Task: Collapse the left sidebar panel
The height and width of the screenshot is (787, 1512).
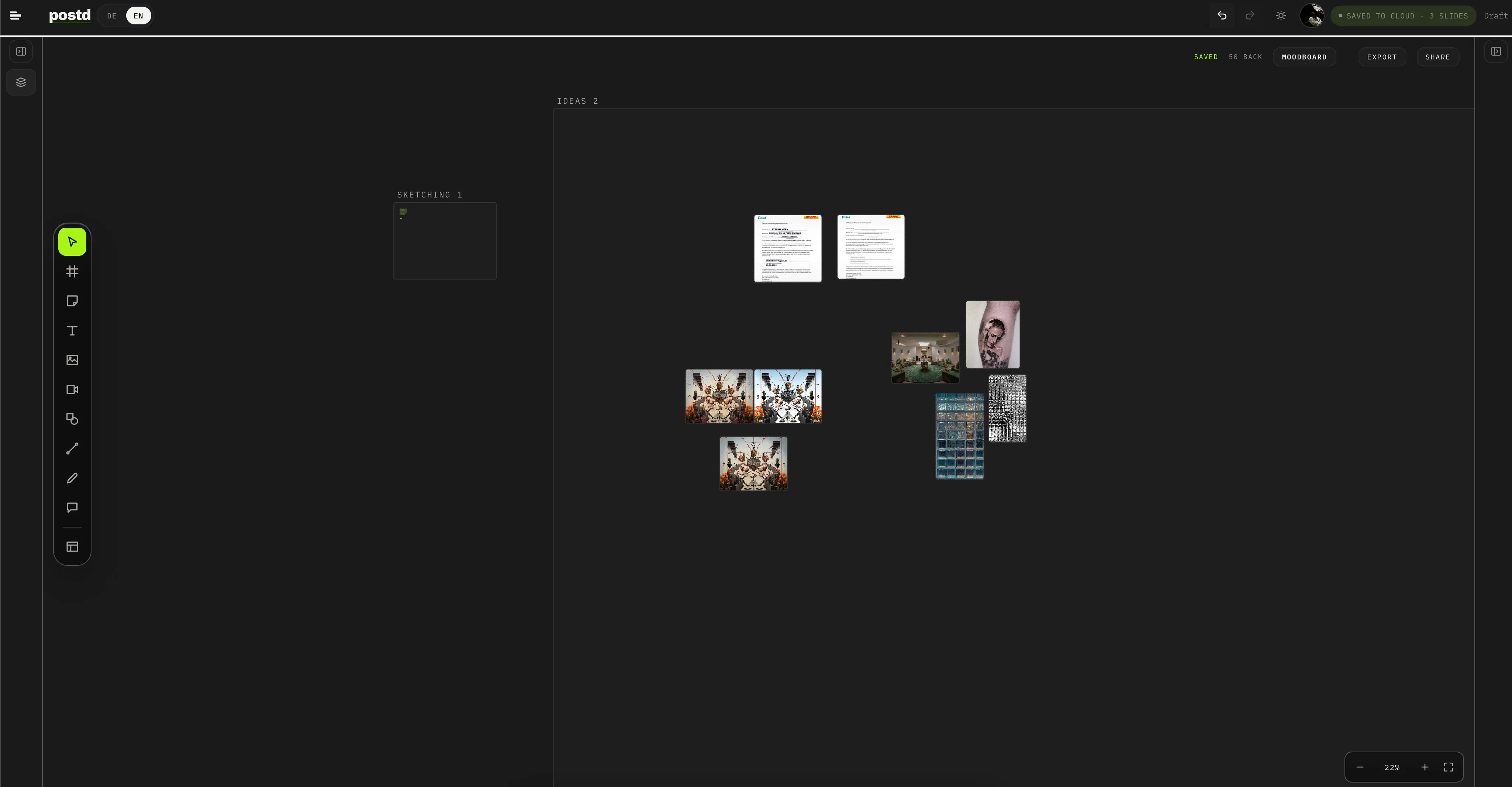Action: [x=21, y=52]
